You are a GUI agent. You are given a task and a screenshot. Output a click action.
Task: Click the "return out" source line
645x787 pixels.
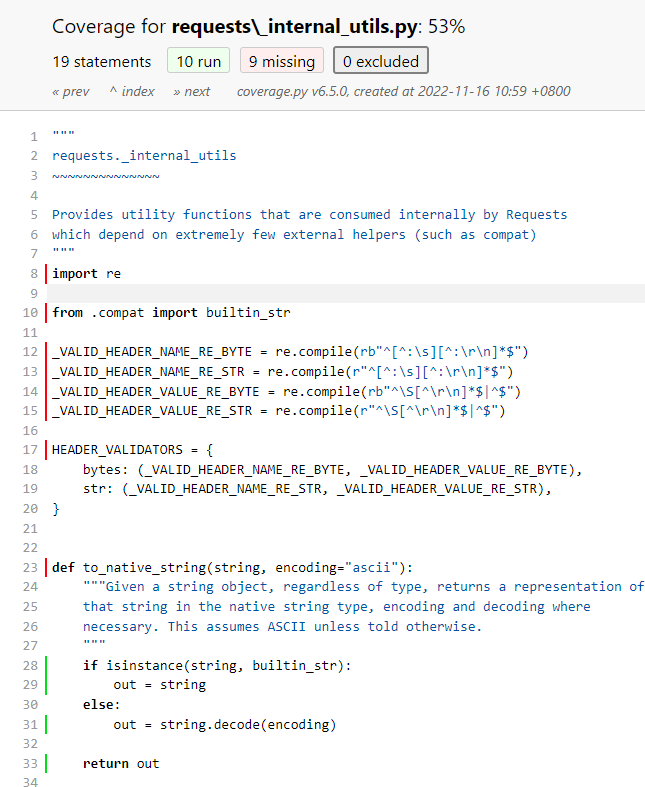[121, 763]
